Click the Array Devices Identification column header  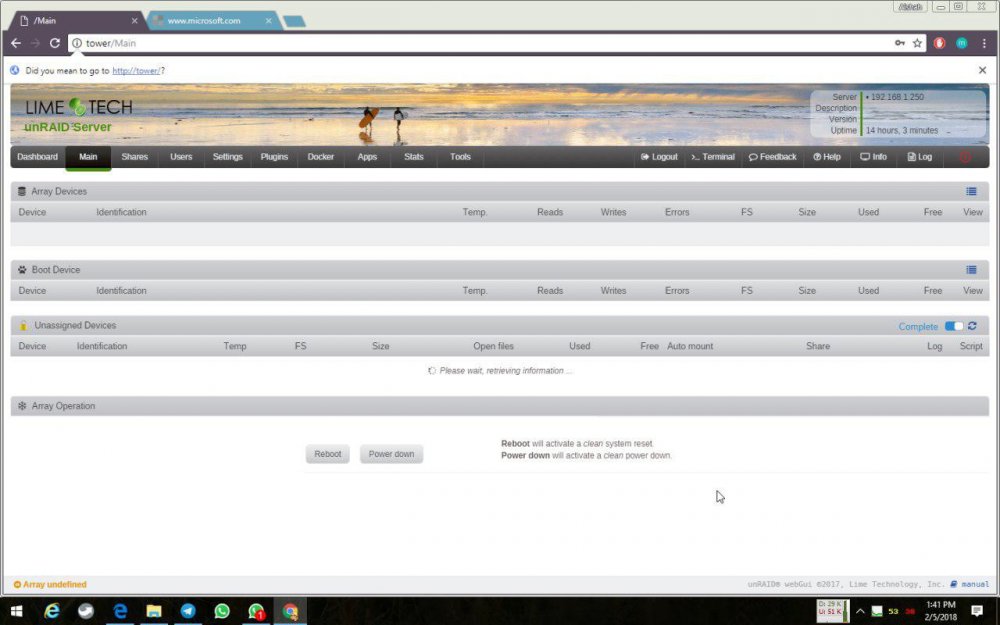click(121, 212)
